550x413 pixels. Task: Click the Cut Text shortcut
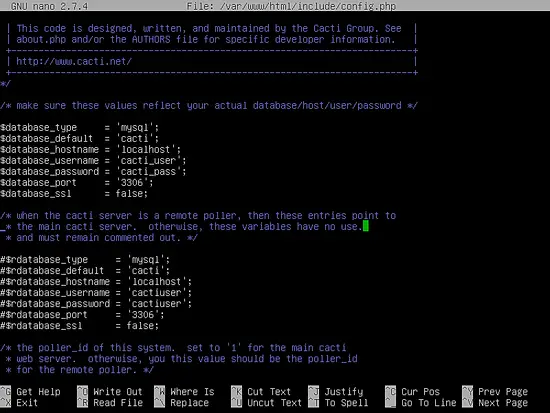point(269,391)
